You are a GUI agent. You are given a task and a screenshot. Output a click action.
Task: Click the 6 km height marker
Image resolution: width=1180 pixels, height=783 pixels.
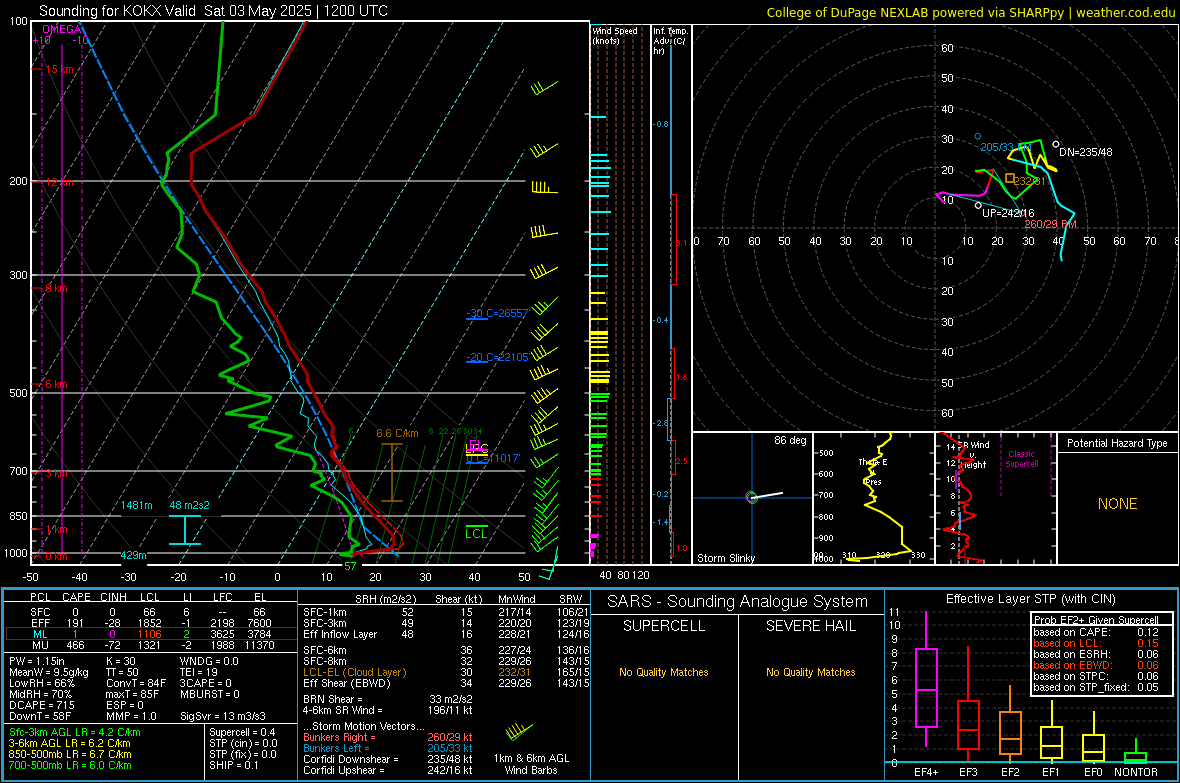[x=56, y=384]
